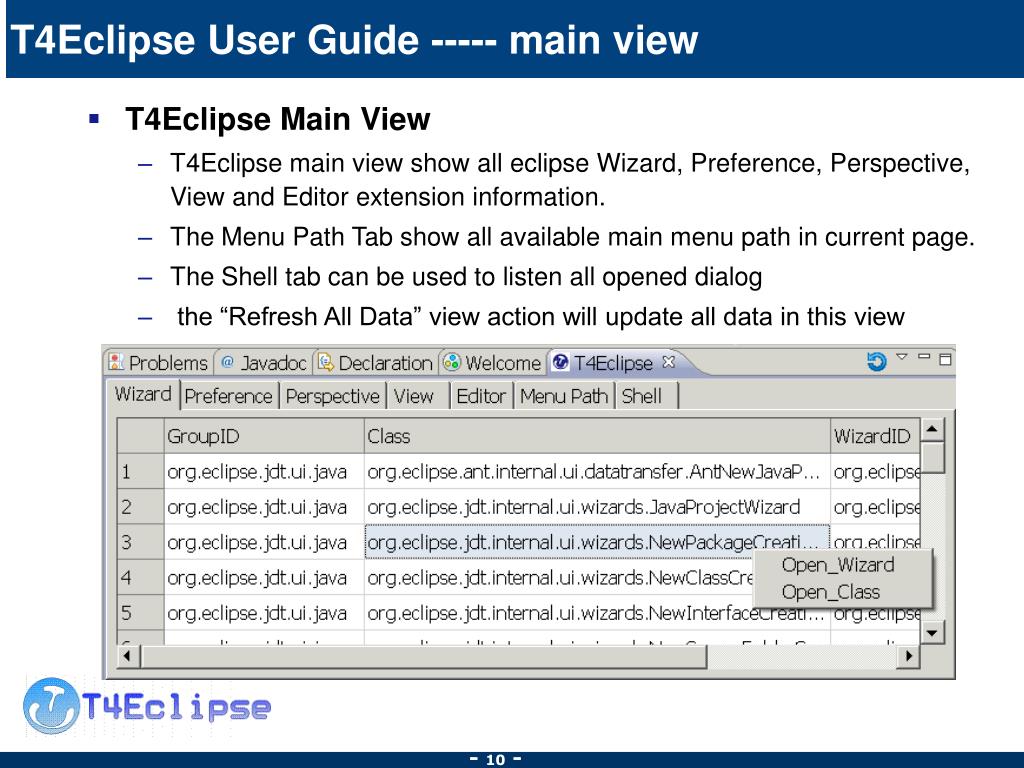The height and width of the screenshot is (768, 1024).
Task: Choose Open_Wizard from context menu
Action: pos(838,565)
